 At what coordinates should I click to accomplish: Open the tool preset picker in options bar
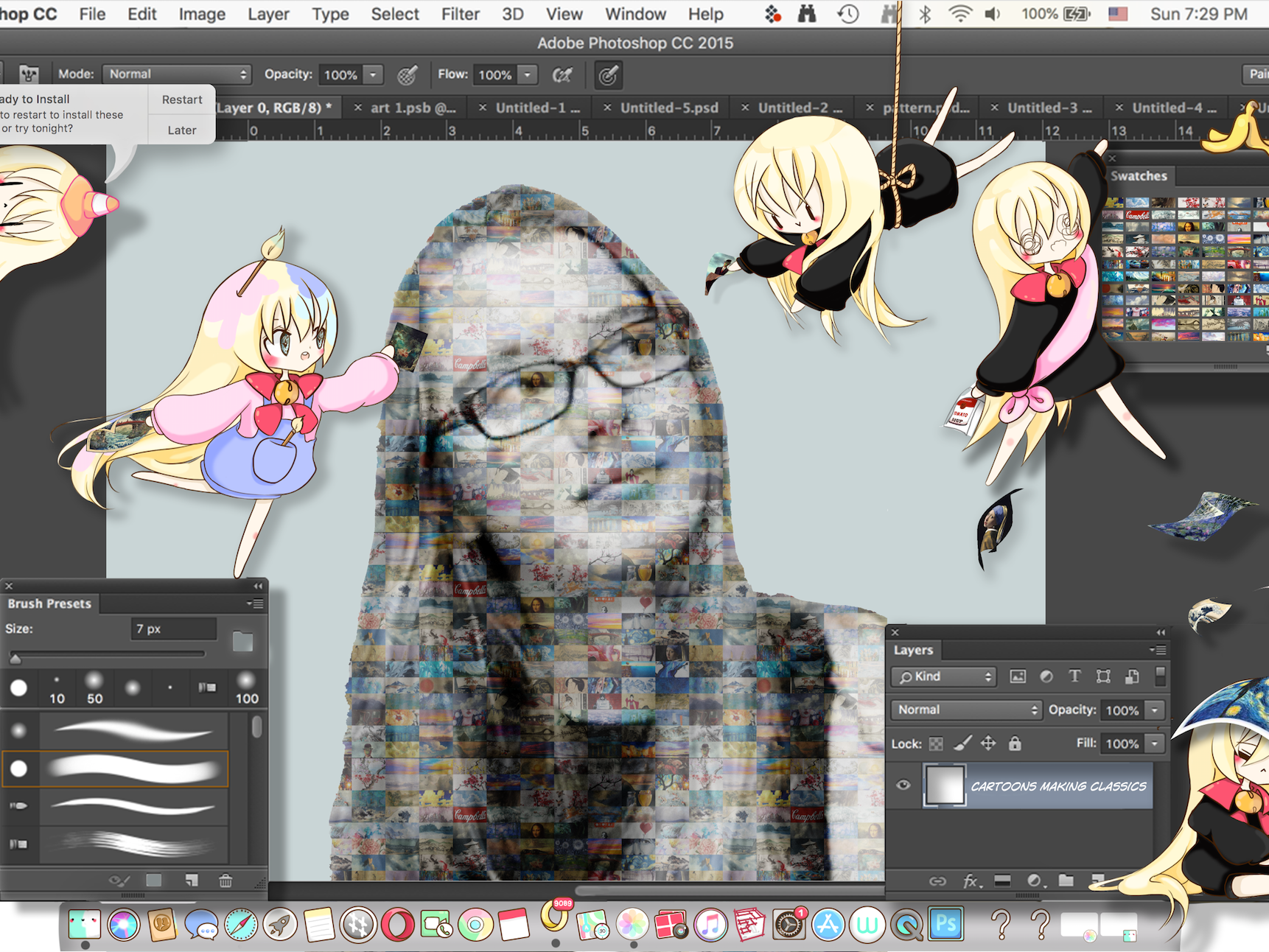[28, 74]
